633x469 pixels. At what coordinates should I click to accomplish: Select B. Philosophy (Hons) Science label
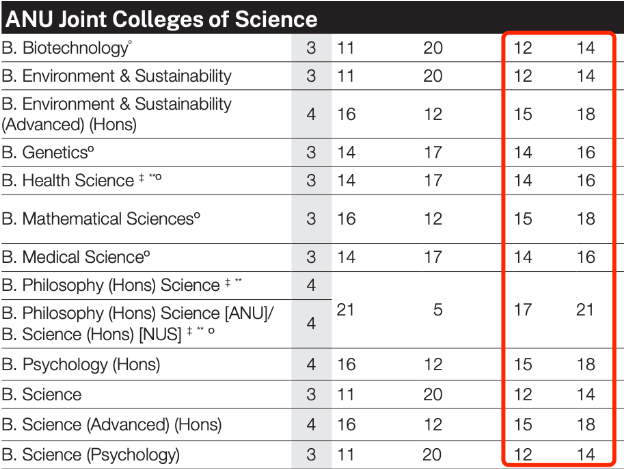(x=111, y=285)
